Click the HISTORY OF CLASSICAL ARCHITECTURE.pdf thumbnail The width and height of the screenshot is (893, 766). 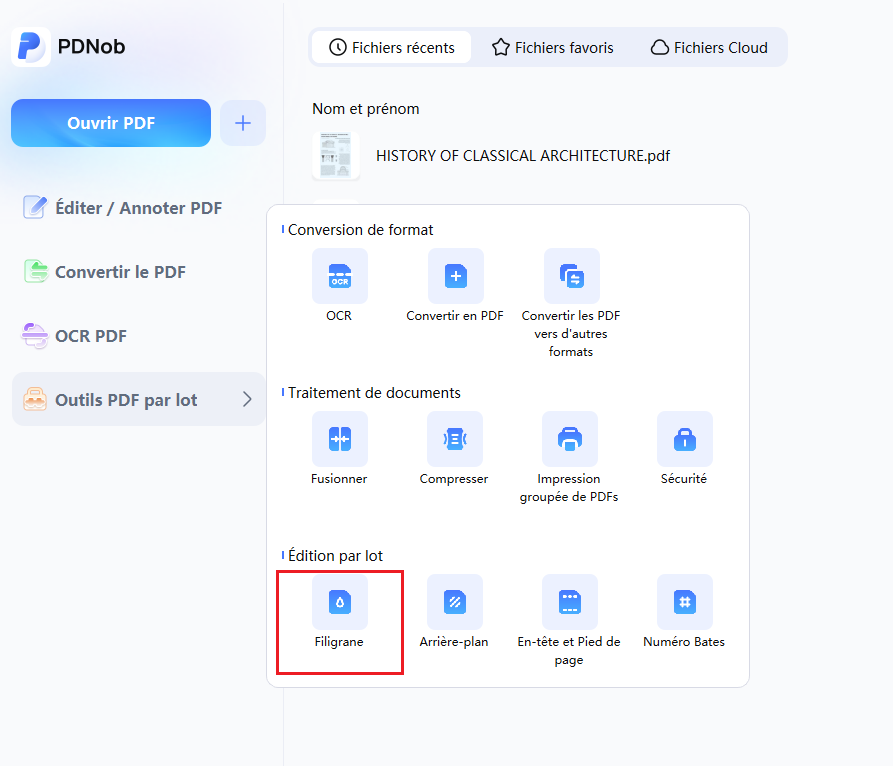336,155
